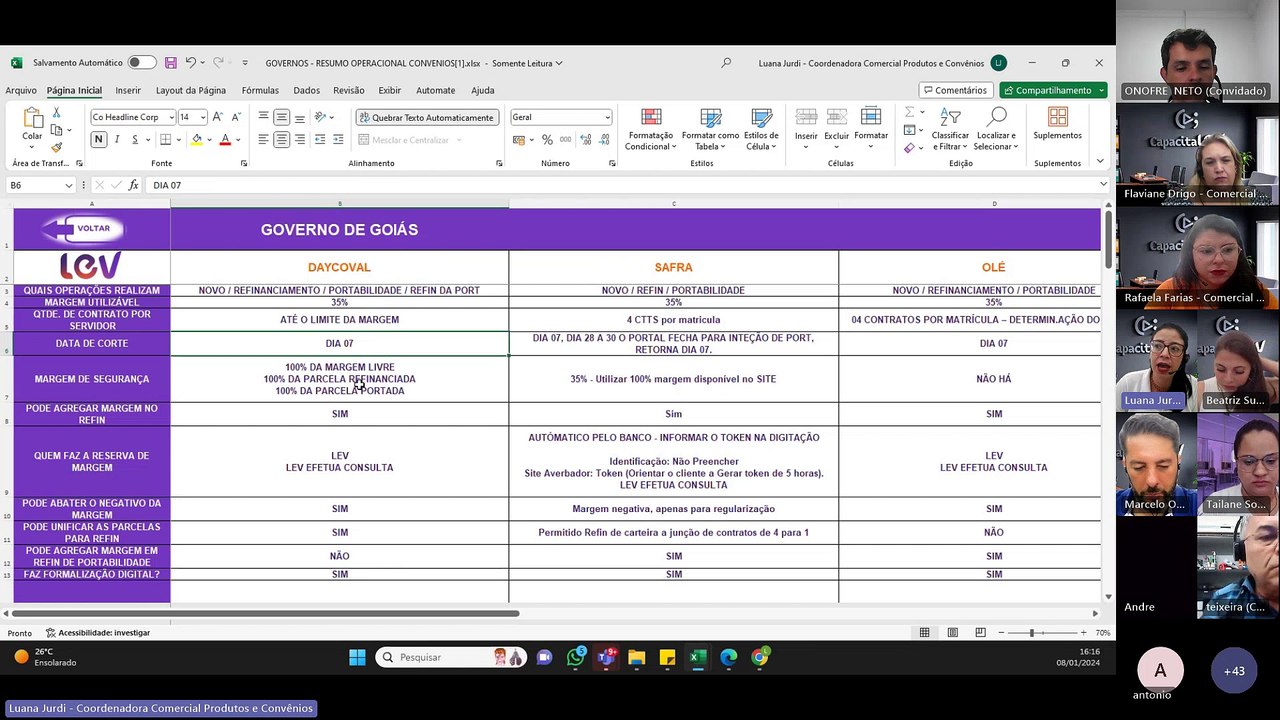Open WhatsApp from the taskbar
1280x720 pixels.
click(576, 657)
